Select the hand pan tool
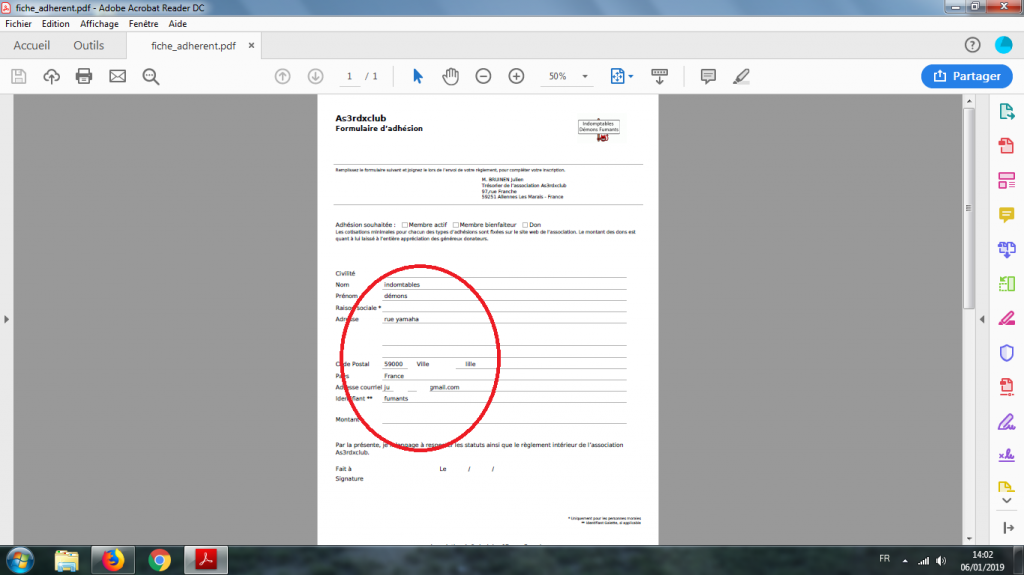This screenshot has width=1024, height=575. coord(451,76)
